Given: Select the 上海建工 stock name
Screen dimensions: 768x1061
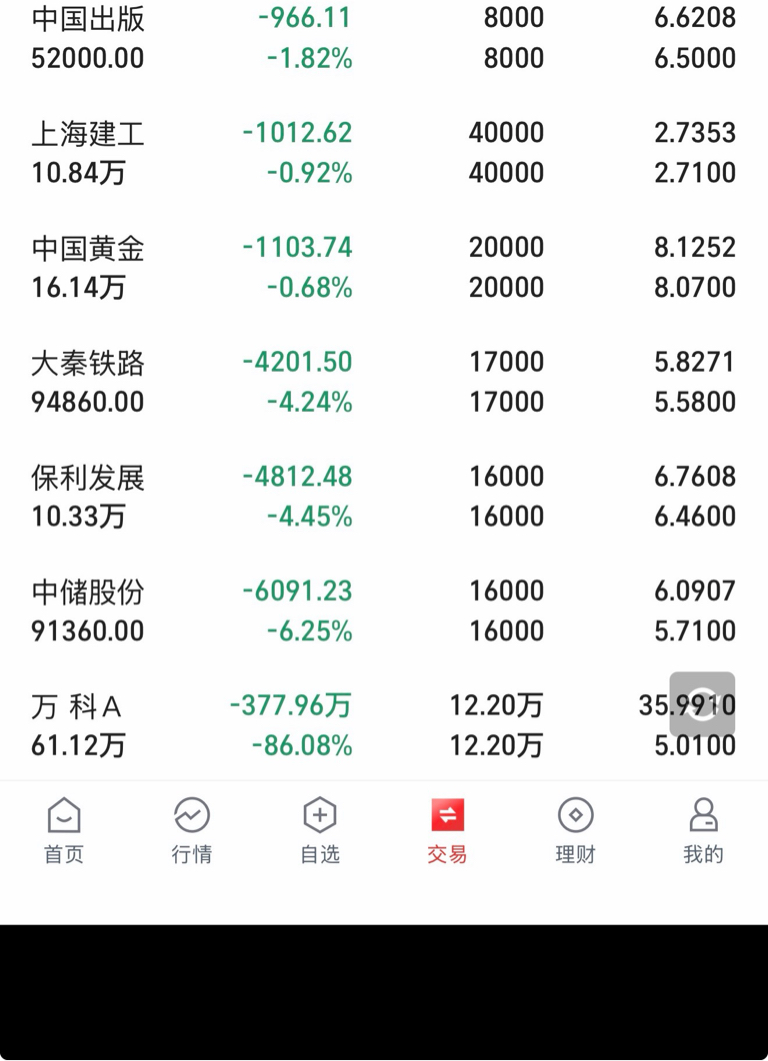Looking at the screenshot, I should tap(88, 133).
